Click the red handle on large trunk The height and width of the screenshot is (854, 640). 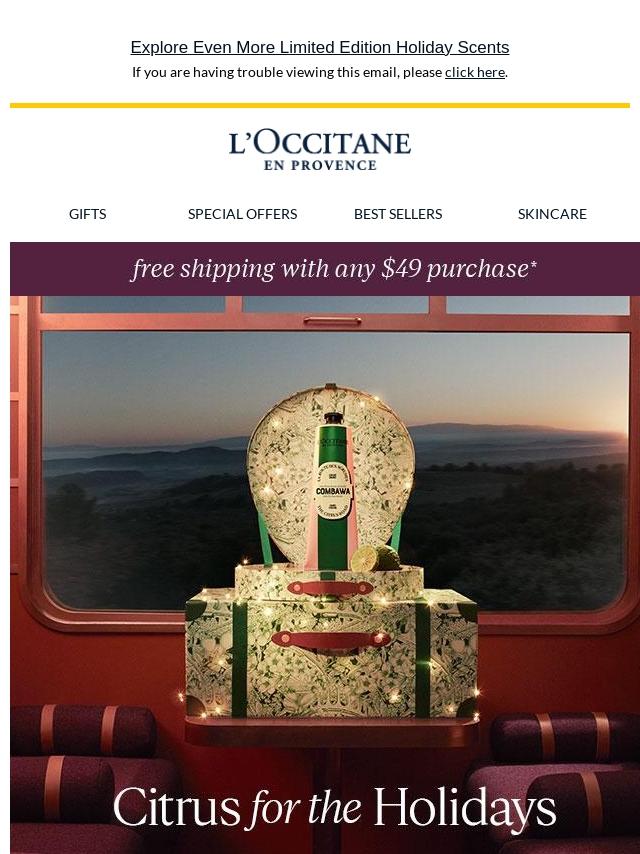[331, 639]
